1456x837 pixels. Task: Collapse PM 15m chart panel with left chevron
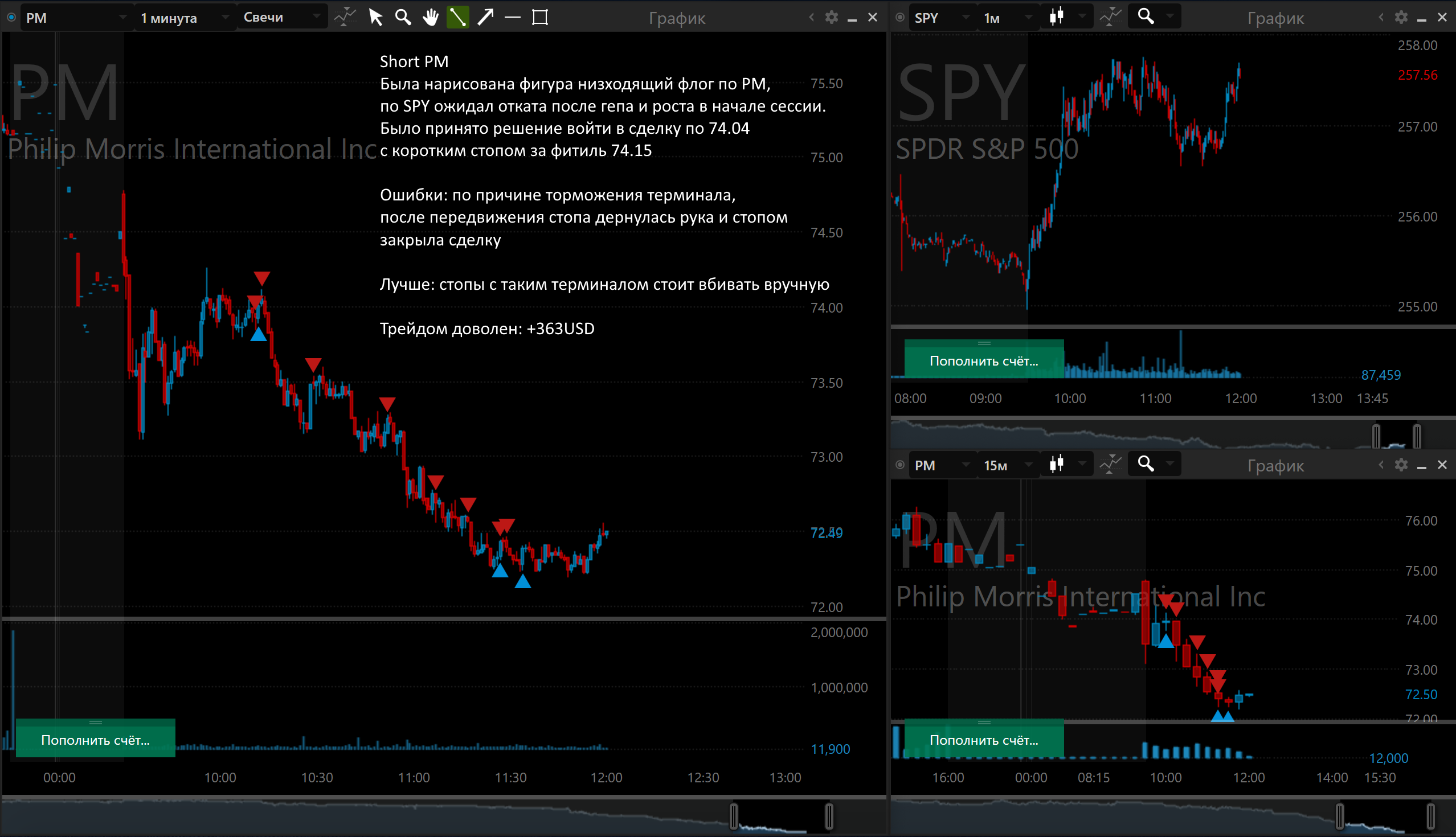pyautogui.click(x=1381, y=465)
